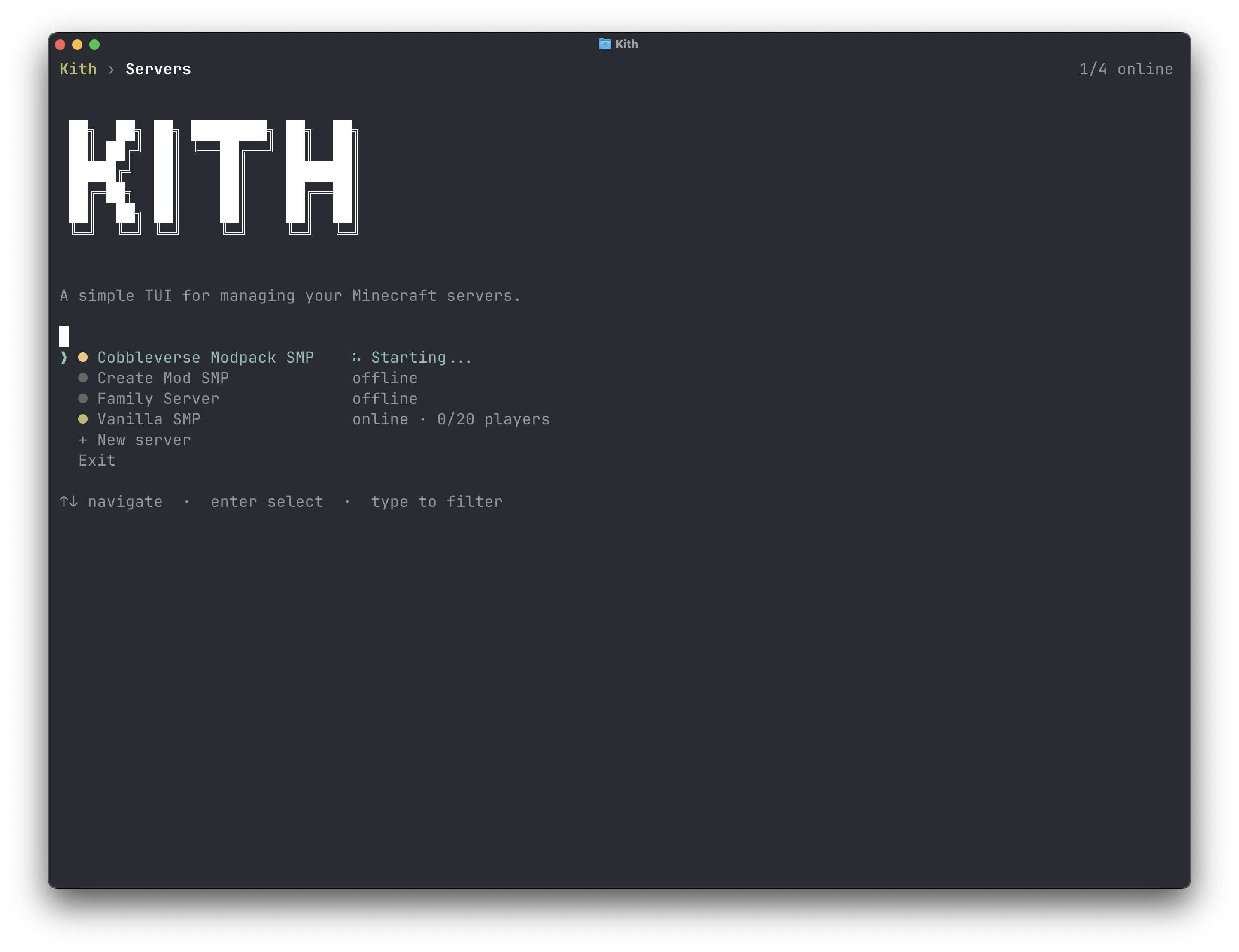The image size is (1239, 952).
Task: Focus the filter input cursor
Action: [x=64, y=337]
